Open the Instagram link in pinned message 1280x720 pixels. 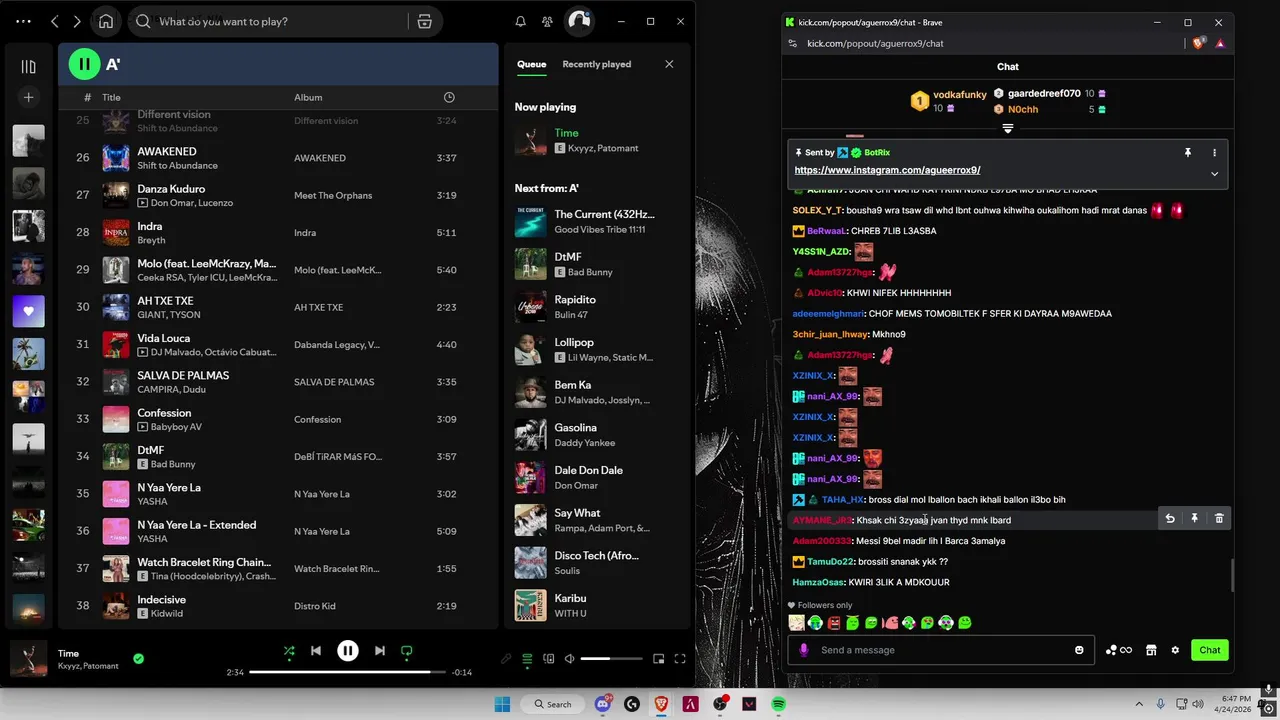pyautogui.click(x=887, y=170)
